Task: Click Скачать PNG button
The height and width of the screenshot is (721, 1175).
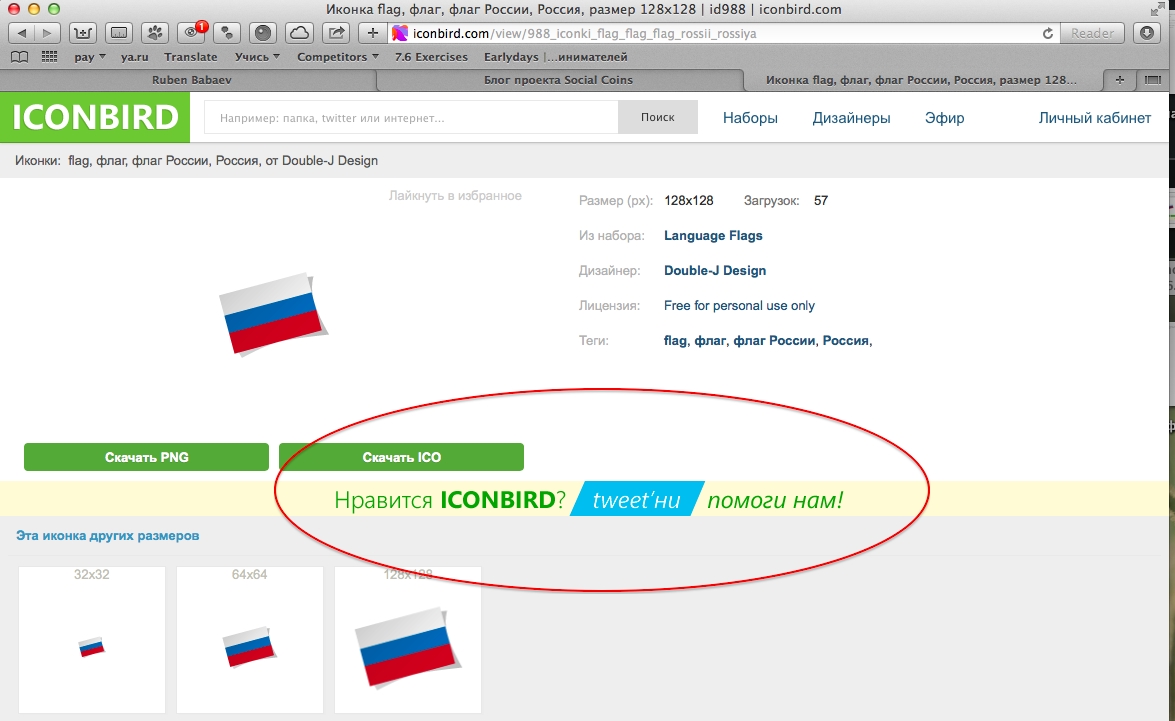Action: [146, 457]
